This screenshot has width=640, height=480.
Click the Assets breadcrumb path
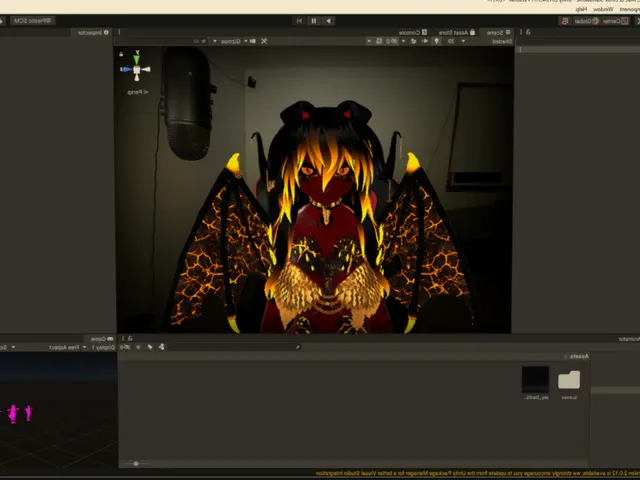[579, 356]
